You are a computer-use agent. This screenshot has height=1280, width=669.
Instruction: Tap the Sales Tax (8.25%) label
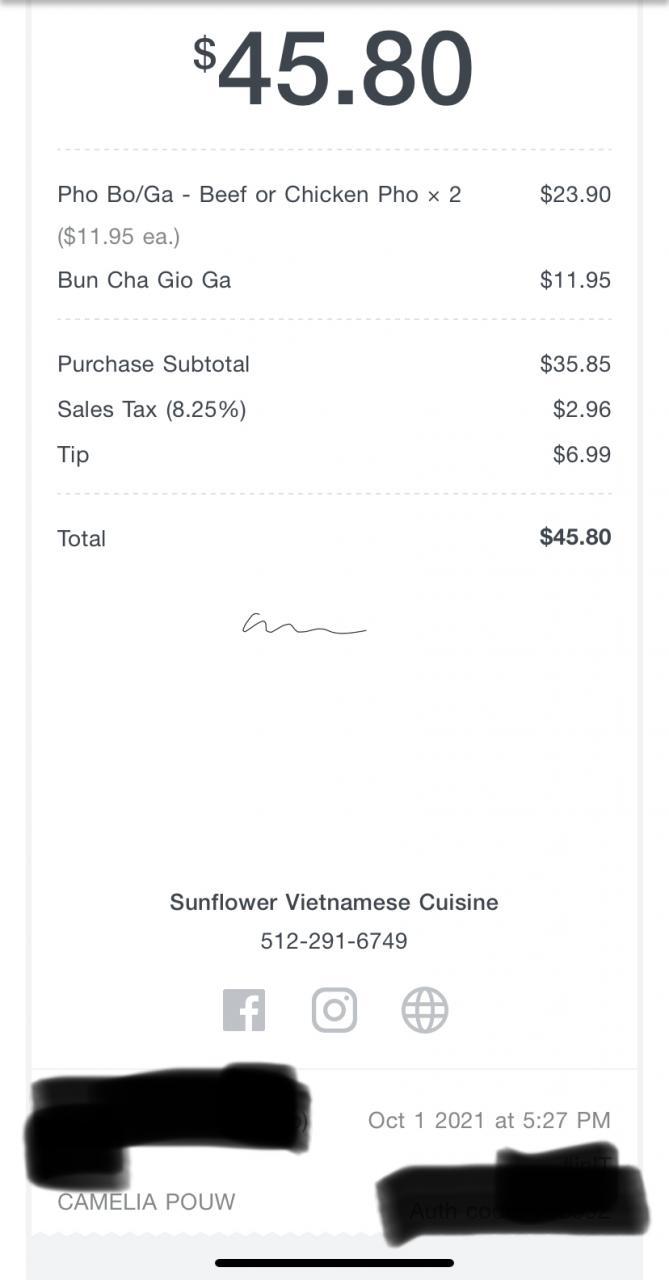point(151,409)
